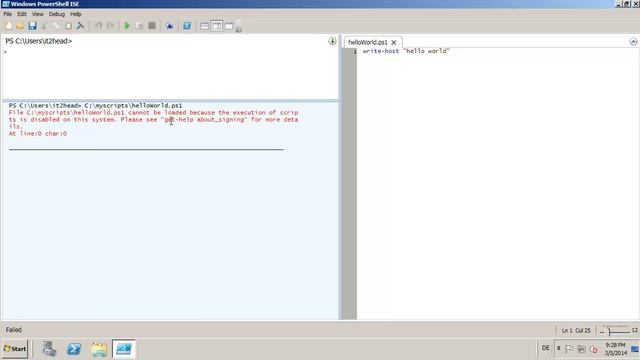
Task: Click the zoom-out minus on the zoom slider
Action: (x=602, y=331)
